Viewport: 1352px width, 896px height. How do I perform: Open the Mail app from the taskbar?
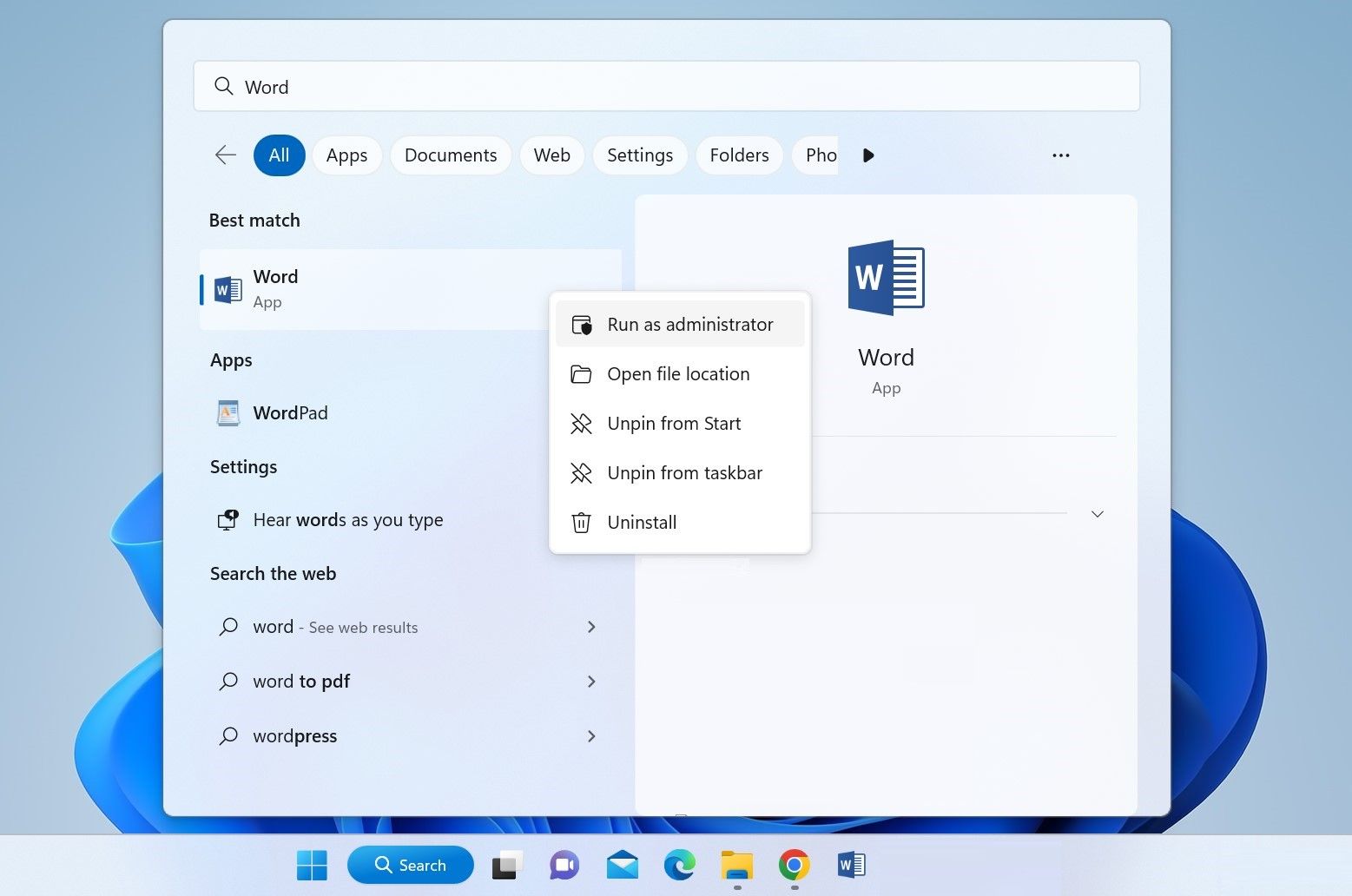tap(622, 865)
